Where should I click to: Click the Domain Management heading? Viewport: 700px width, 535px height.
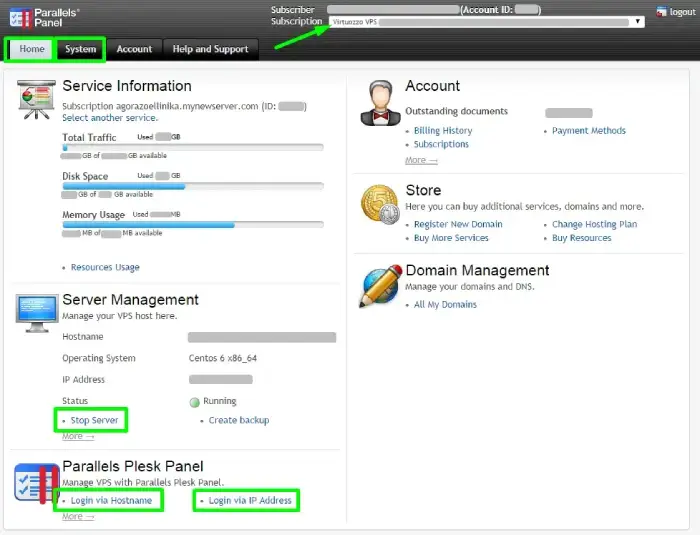pos(477,270)
